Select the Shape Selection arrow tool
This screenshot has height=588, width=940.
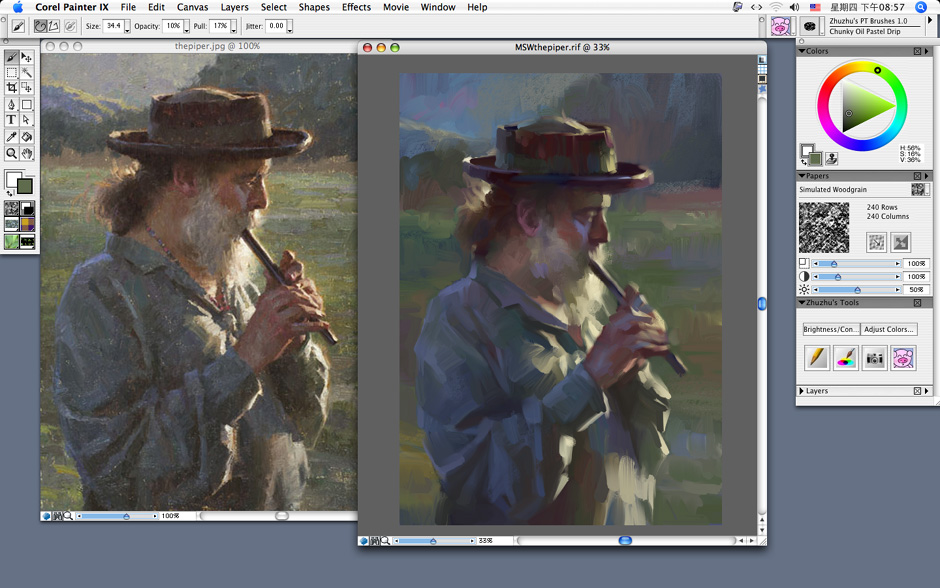tap(26, 119)
